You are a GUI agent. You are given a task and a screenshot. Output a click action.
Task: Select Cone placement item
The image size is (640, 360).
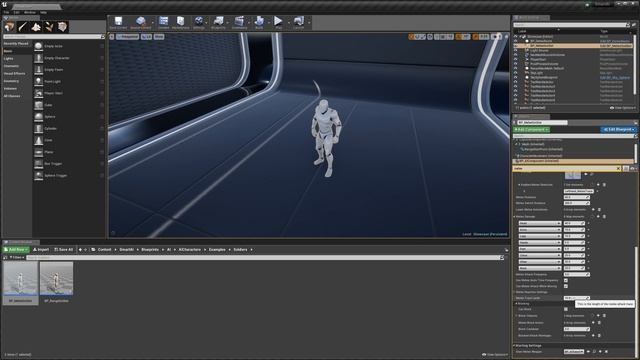point(69,140)
